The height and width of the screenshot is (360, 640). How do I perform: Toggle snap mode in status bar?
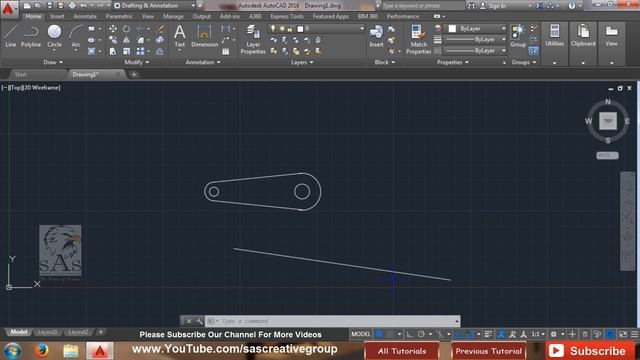(391, 334)
